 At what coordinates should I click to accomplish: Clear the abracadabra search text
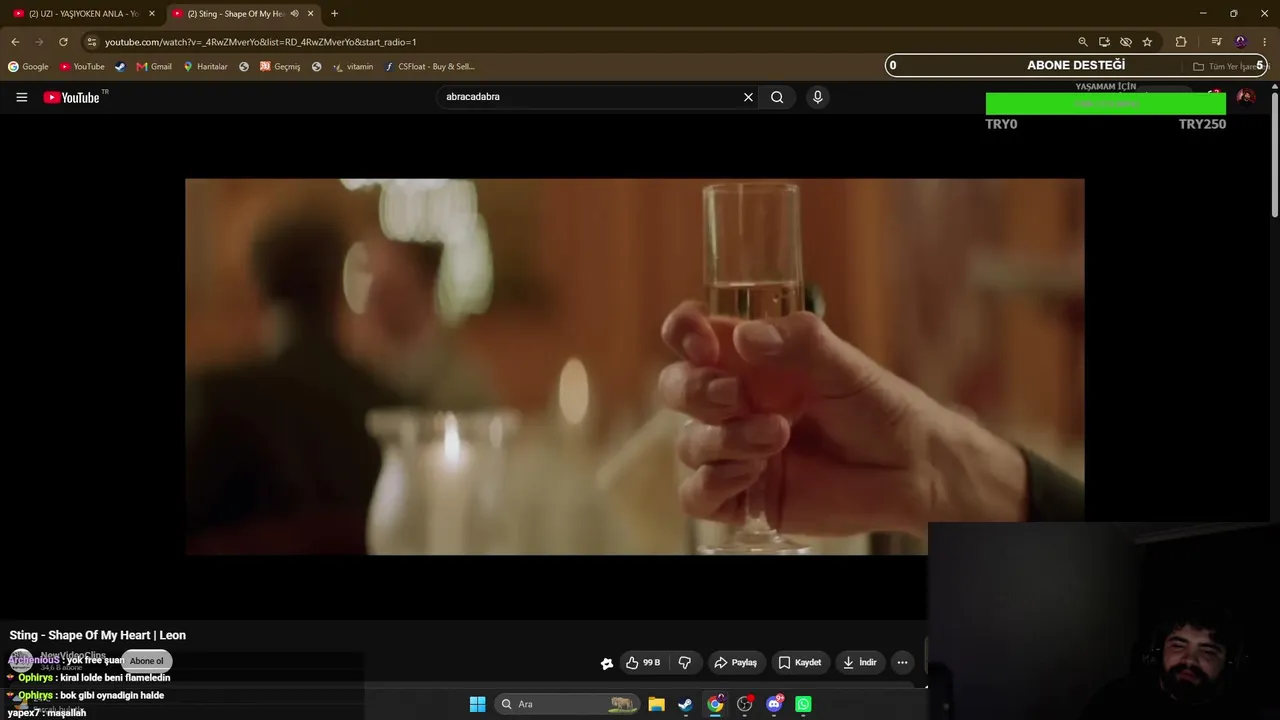pos(748,97)
